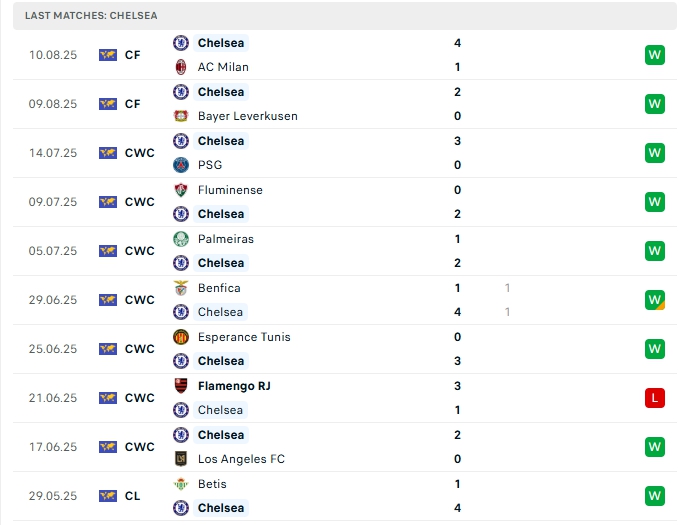Click the CL competition label on 29.05.25
Image resolution: width=684 pixels, height=525 pixels.
[x=133, y=496]
